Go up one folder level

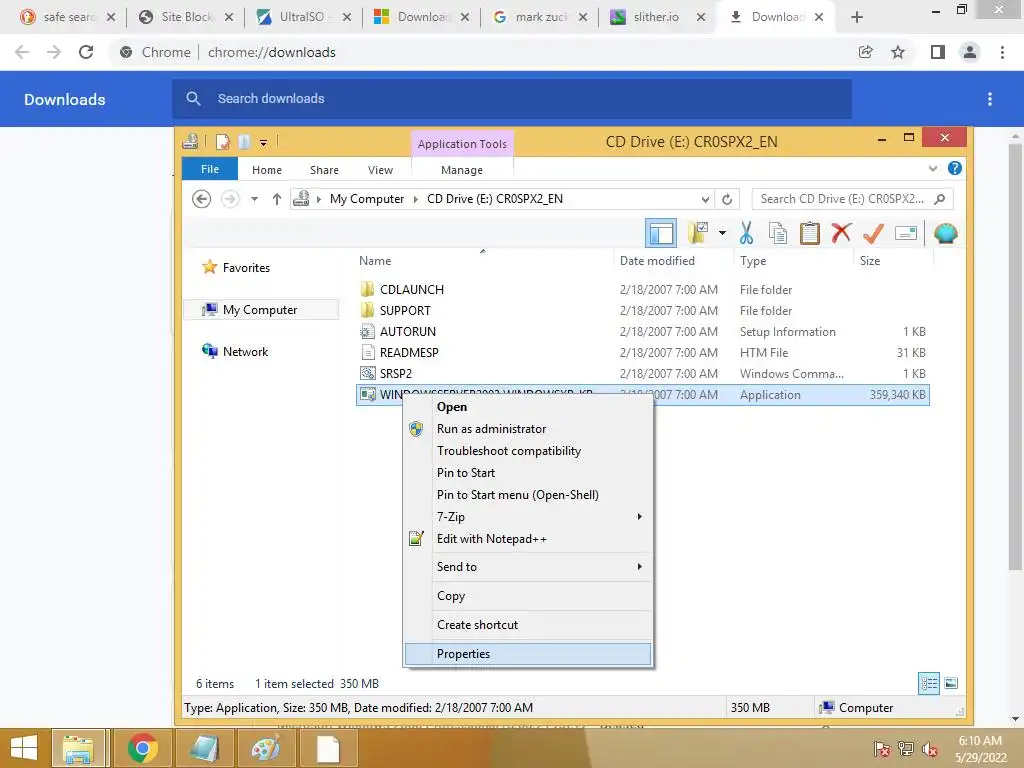click(x=277, y=199)
